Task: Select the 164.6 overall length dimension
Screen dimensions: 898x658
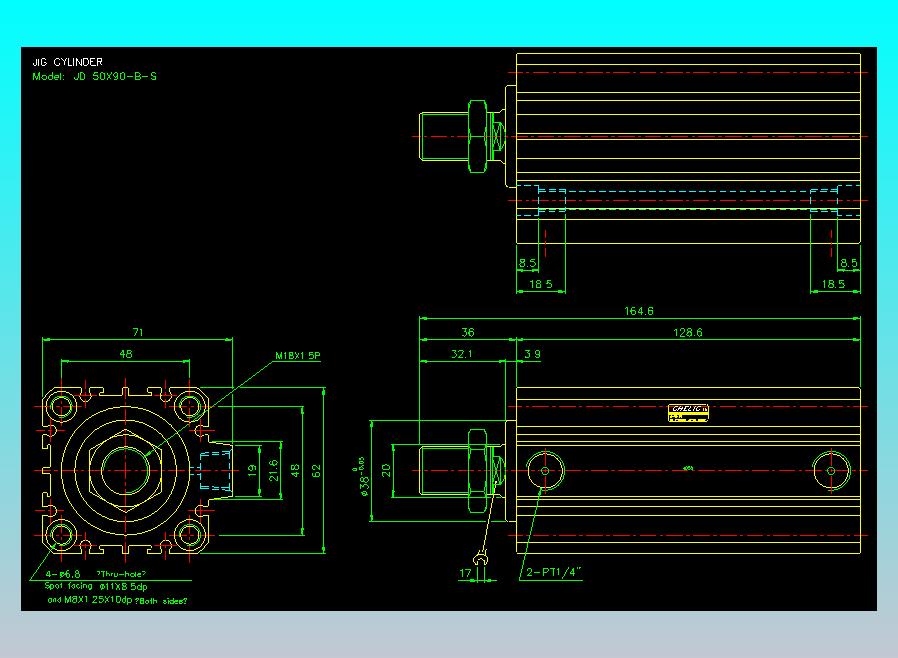Action: (x=639, y=311)
